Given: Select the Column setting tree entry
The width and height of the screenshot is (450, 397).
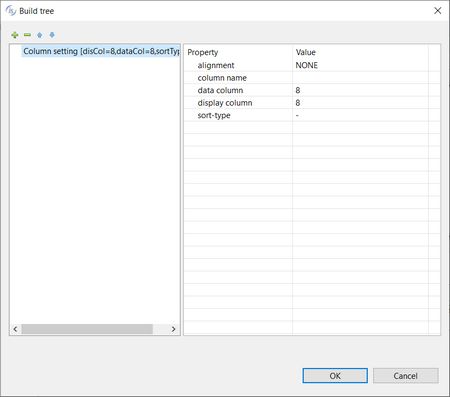Looking at the screenshot, I should pyautogui.click(x=101, y=51).
